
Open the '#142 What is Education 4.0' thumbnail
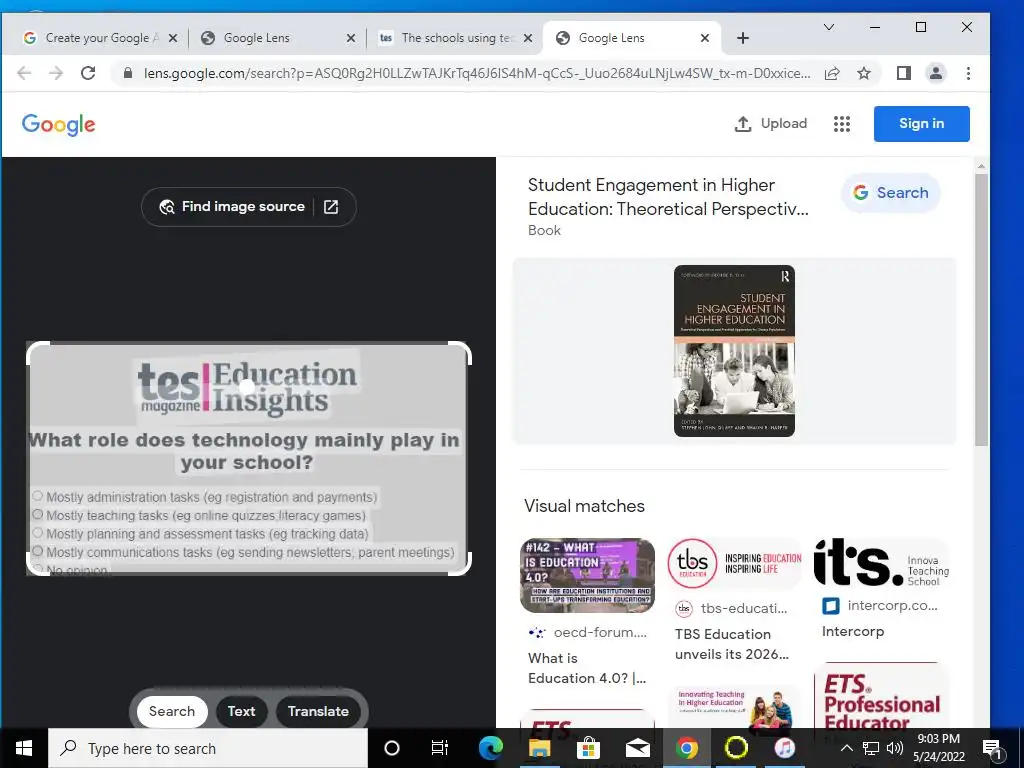click(587, 575)
